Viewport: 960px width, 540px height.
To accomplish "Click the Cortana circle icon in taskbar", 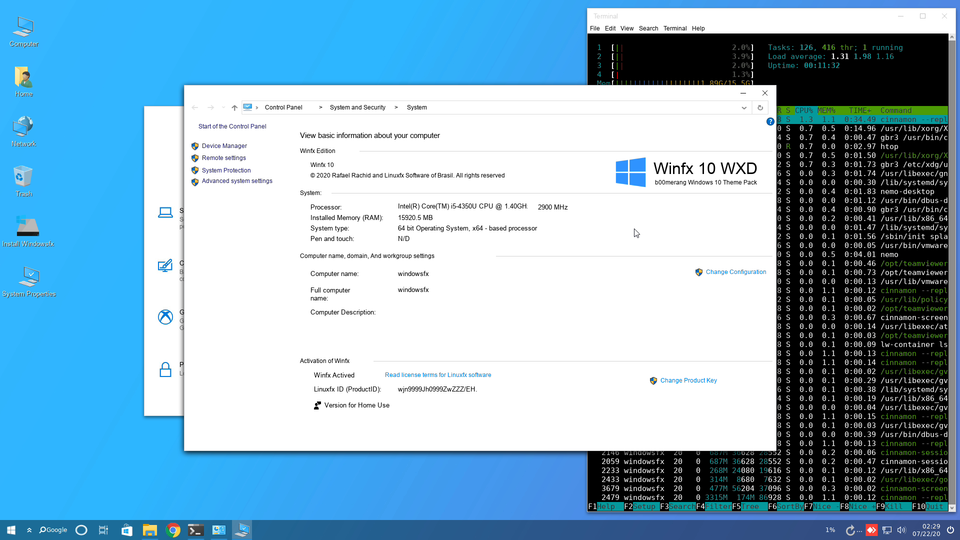I will (x=81, y=530).
